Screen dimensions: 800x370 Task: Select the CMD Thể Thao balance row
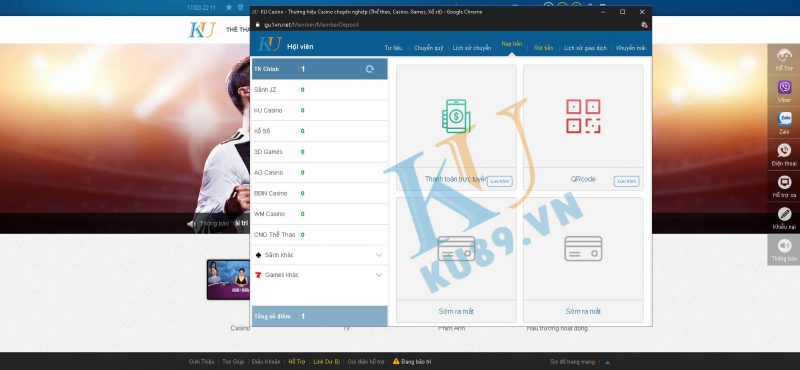click(x=319, y=235)
